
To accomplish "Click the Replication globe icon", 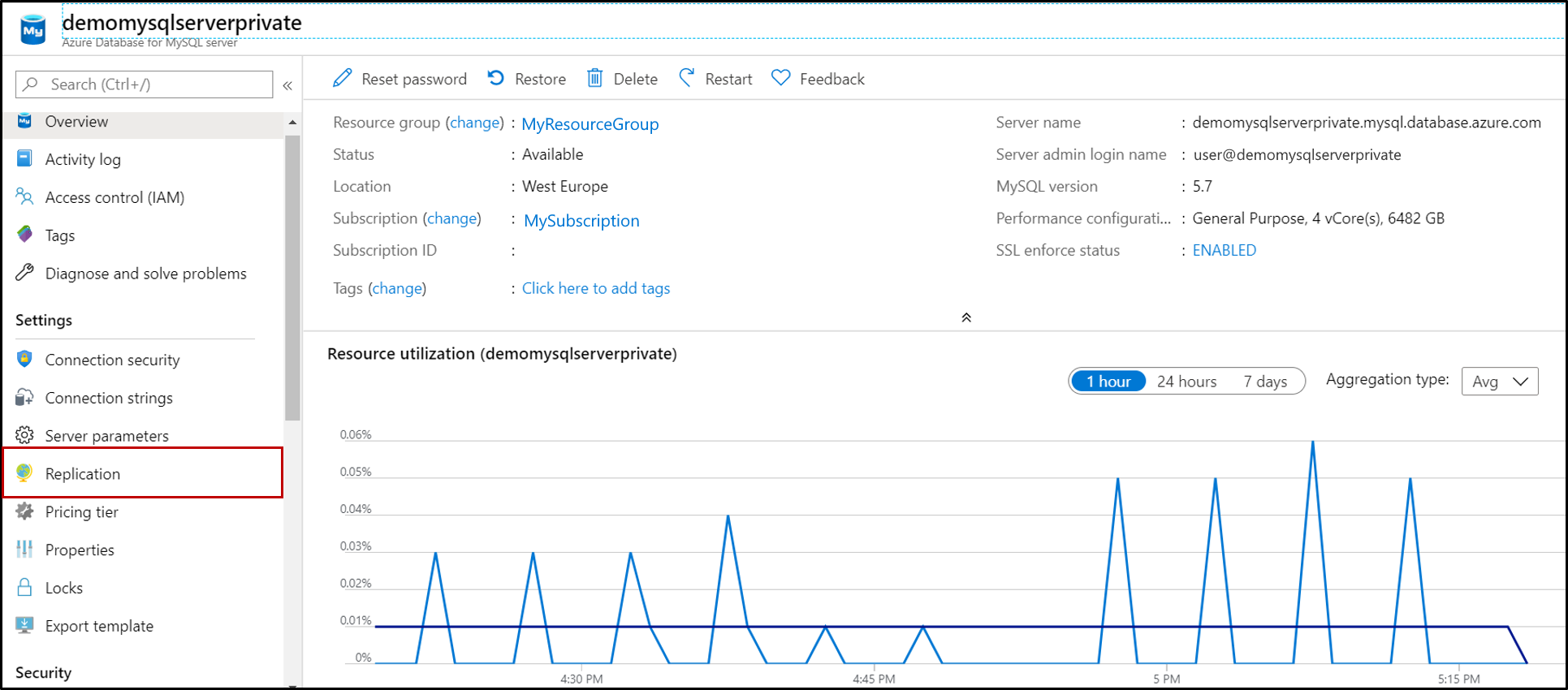I will point(24,472).
